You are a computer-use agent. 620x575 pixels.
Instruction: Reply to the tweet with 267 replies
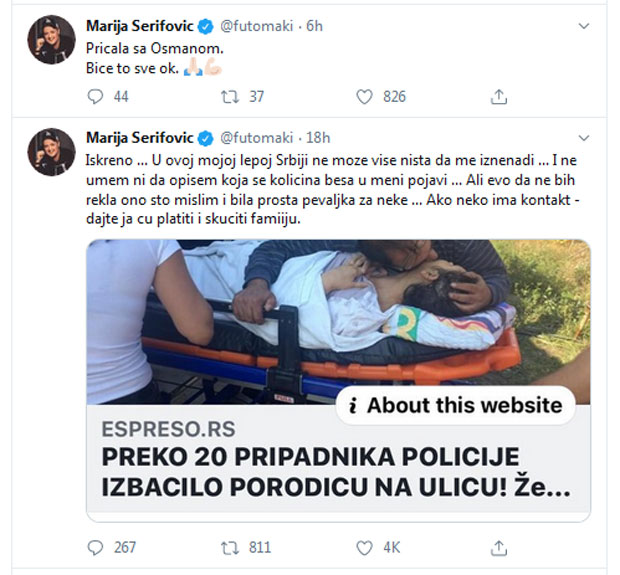pos(96,547)
